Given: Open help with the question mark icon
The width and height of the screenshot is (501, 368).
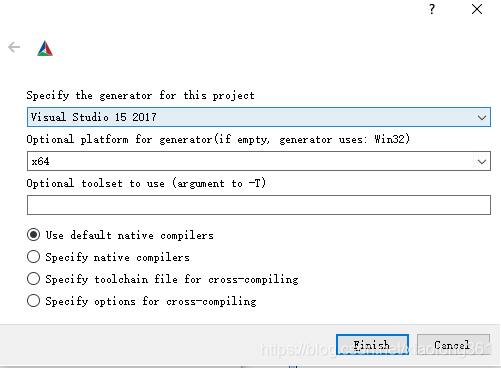Looking at the screenshot, I should click(x=432, y=9).
